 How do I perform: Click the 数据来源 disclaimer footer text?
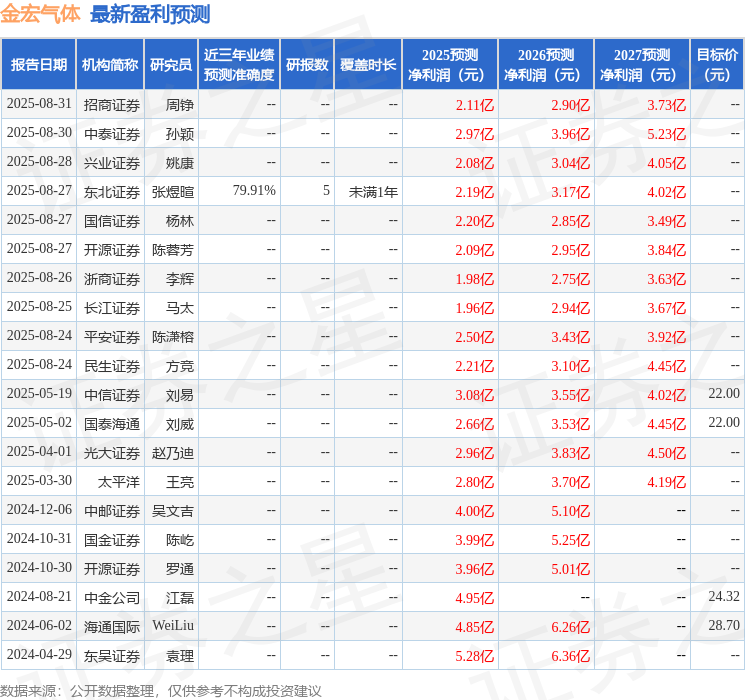point(161,690)
